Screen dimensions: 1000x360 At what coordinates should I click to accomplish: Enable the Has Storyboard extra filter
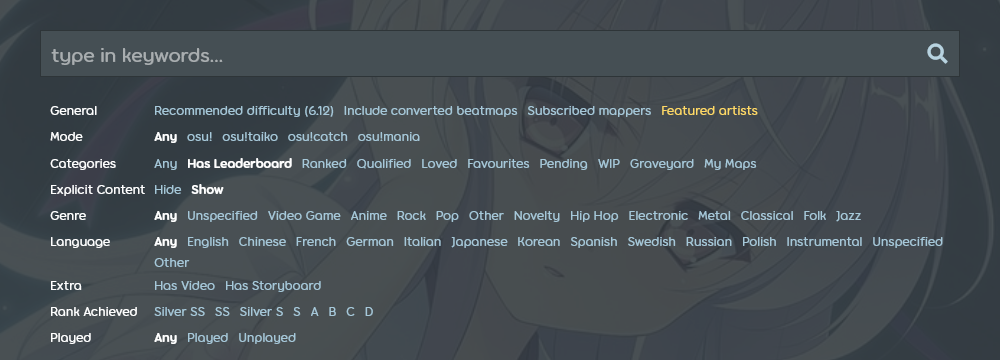pos(273,286)
